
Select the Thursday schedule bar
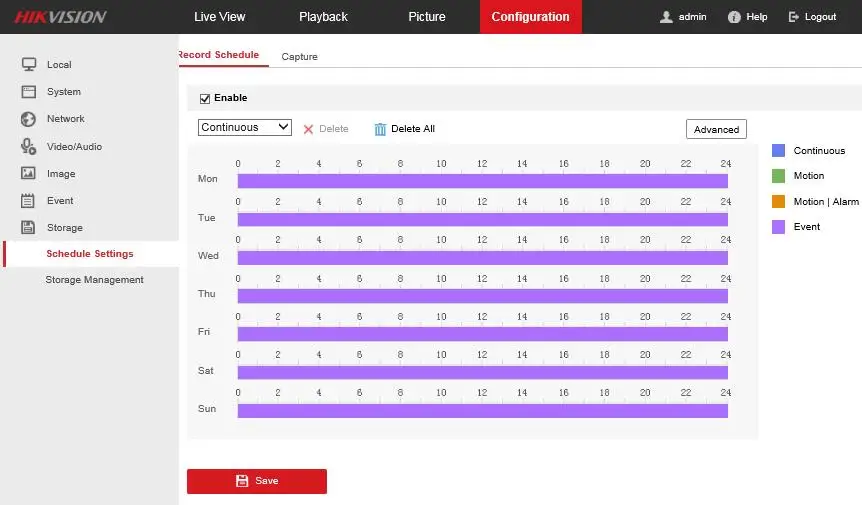pos(483,296)
